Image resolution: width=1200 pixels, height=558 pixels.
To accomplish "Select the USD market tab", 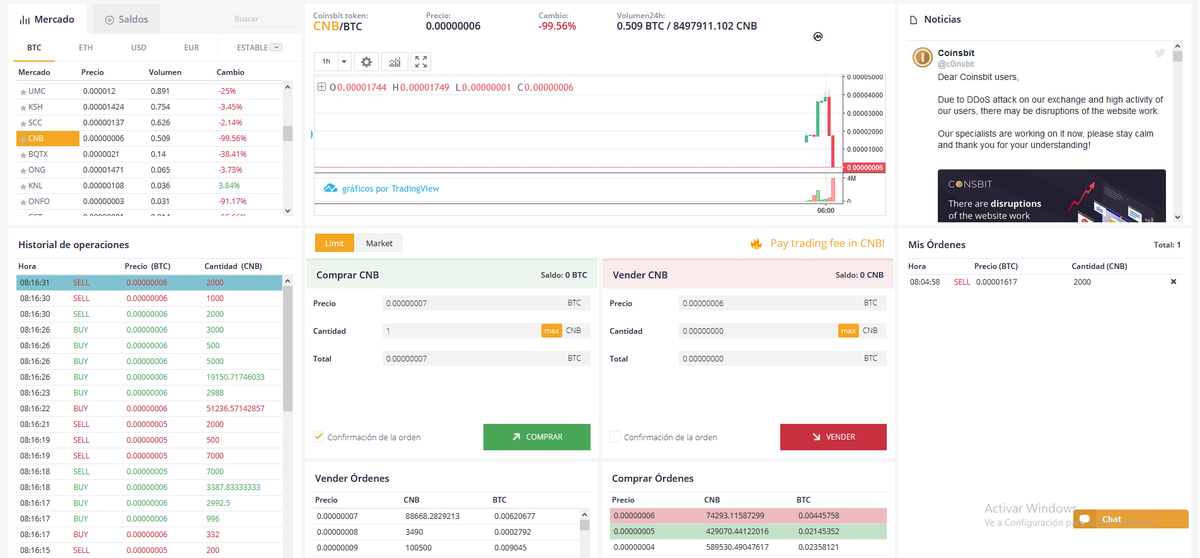I will click(x=138, y=47).
